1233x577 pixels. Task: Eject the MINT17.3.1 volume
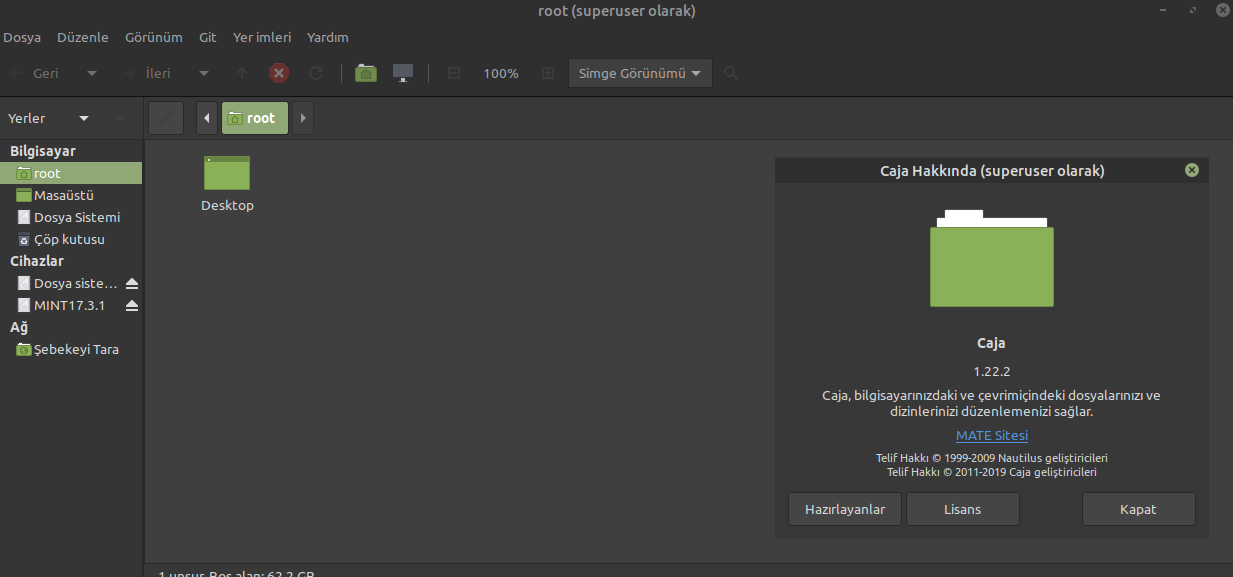click(131, 306)
